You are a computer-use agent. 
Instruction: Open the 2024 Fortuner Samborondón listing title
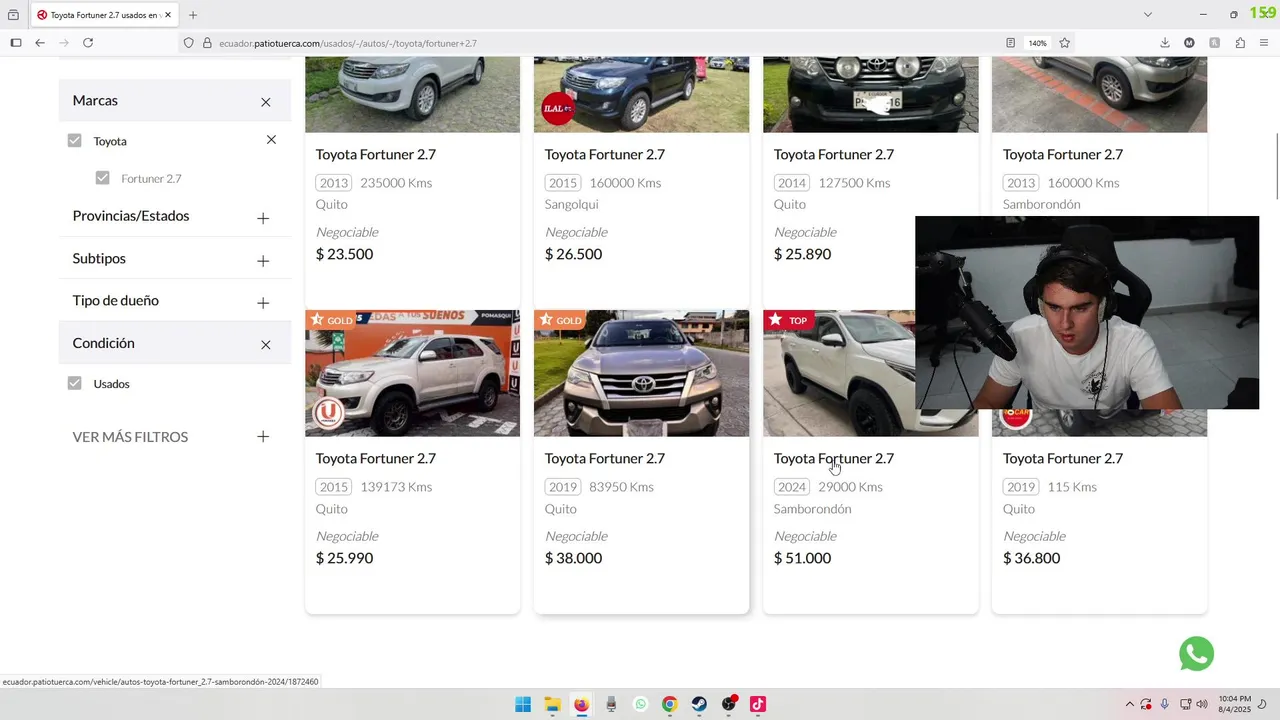[x=833, y=458]
